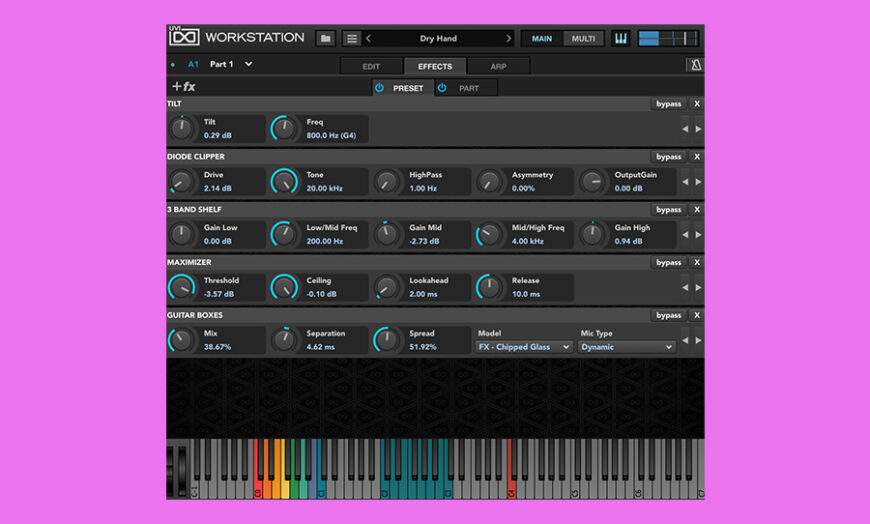Click the master volume meter
Screen dimensions: 870x524
click(x=668, y=38)
